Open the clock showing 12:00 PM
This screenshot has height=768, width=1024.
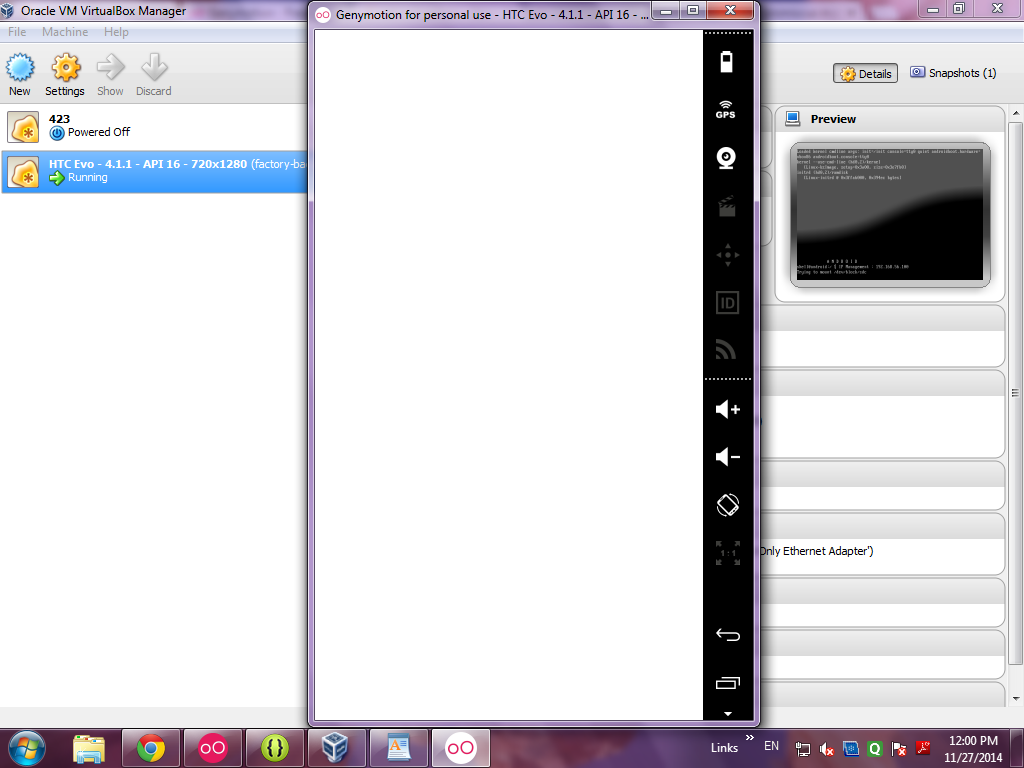(973, 749)
